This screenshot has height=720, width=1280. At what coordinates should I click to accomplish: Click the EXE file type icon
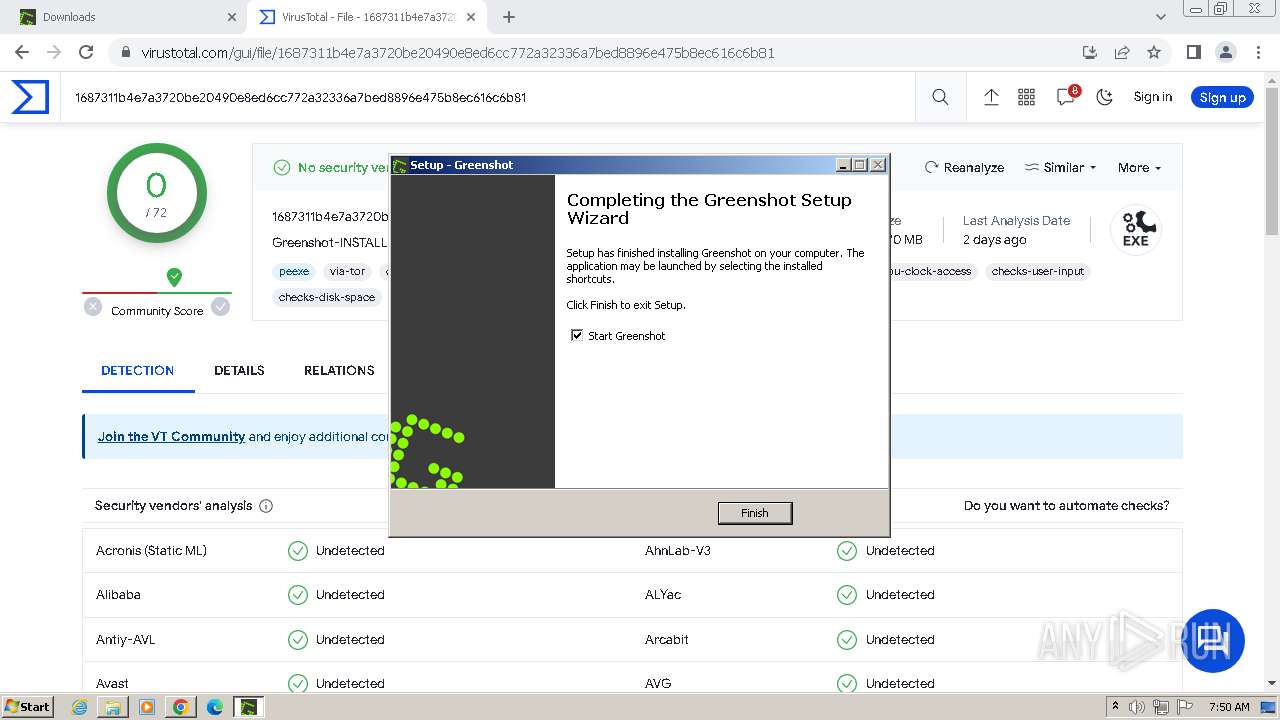[1135, 229]
